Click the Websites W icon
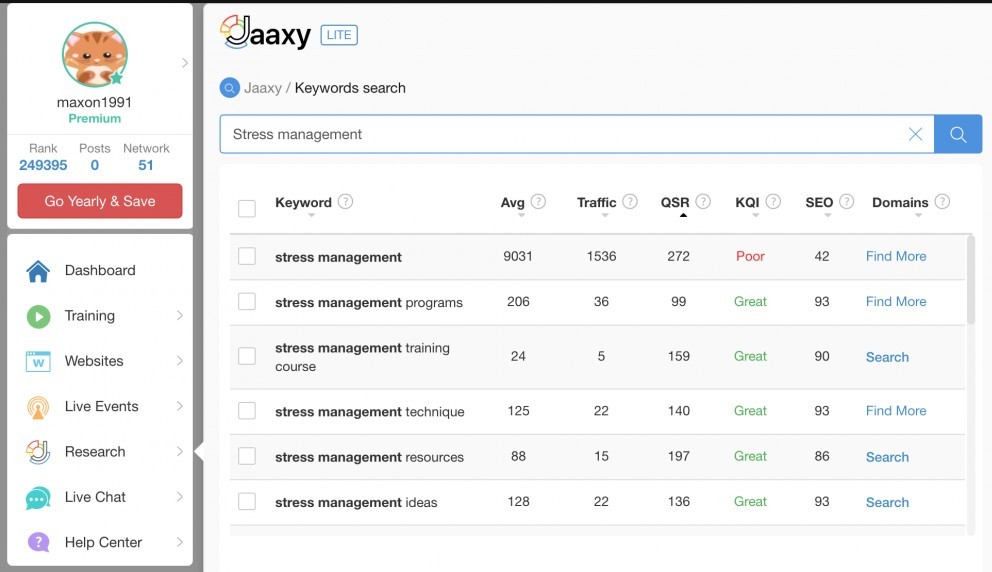 coord(38,361)
